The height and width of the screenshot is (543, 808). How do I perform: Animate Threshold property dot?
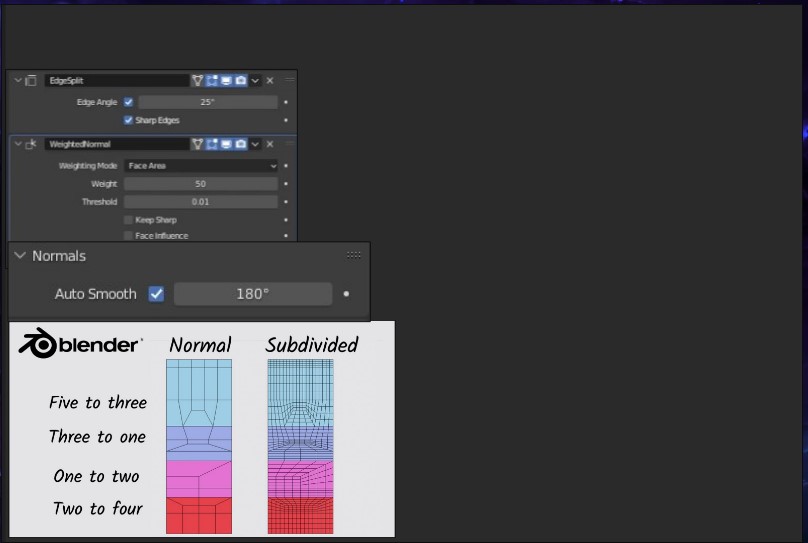(x=286, y=202)
